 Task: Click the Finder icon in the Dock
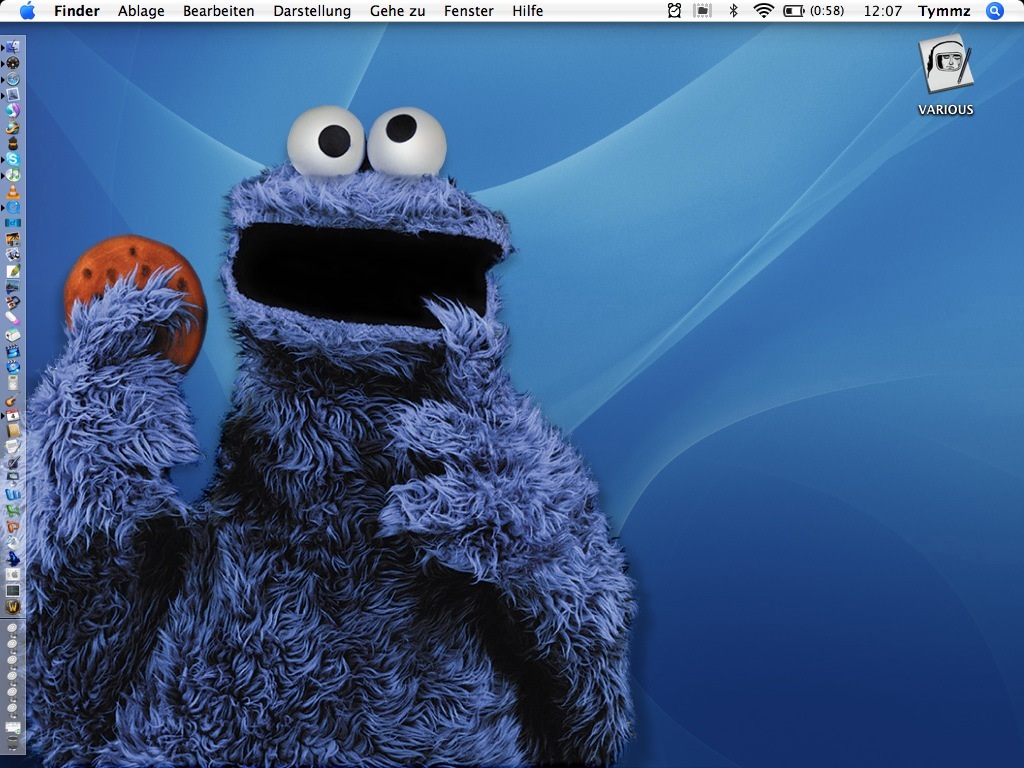coord(12,47)
